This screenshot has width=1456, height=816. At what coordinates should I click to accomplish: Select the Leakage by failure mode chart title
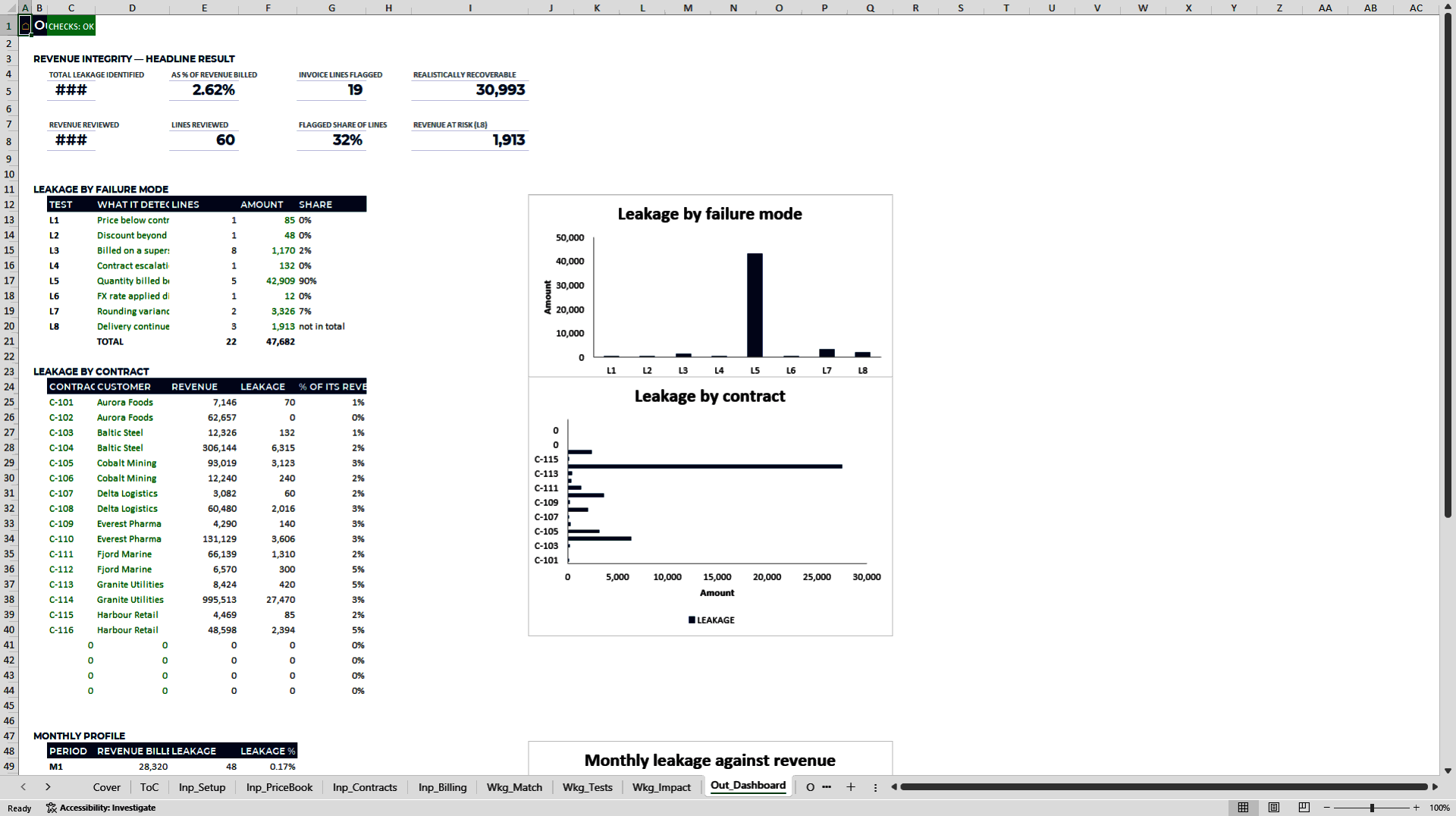click(710, 214)
